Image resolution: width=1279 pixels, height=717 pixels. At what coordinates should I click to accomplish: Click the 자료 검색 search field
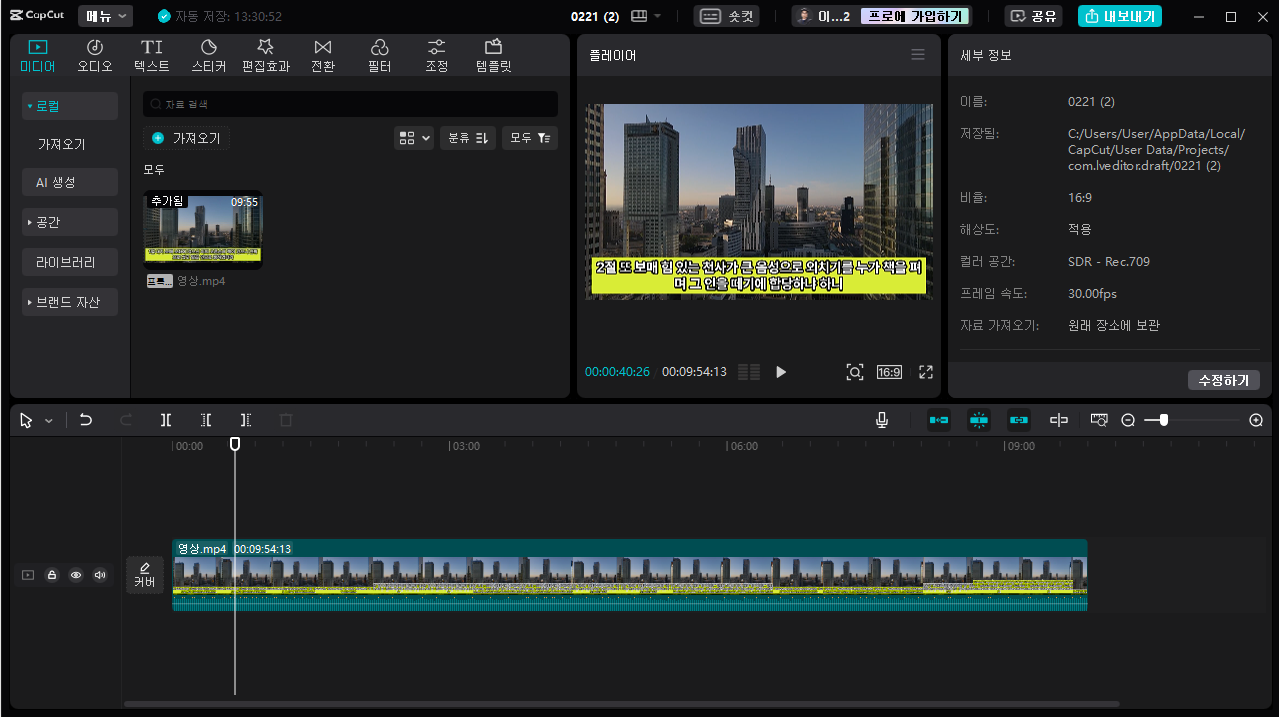tap(350, 104)
